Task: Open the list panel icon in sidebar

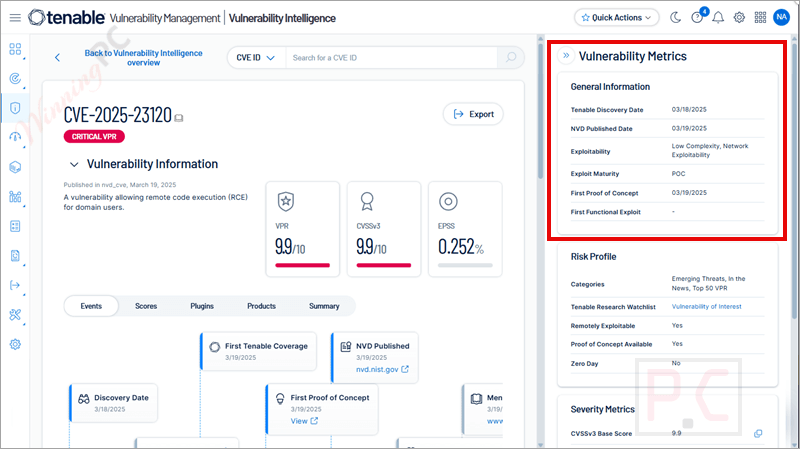Action: pos(15,226)
